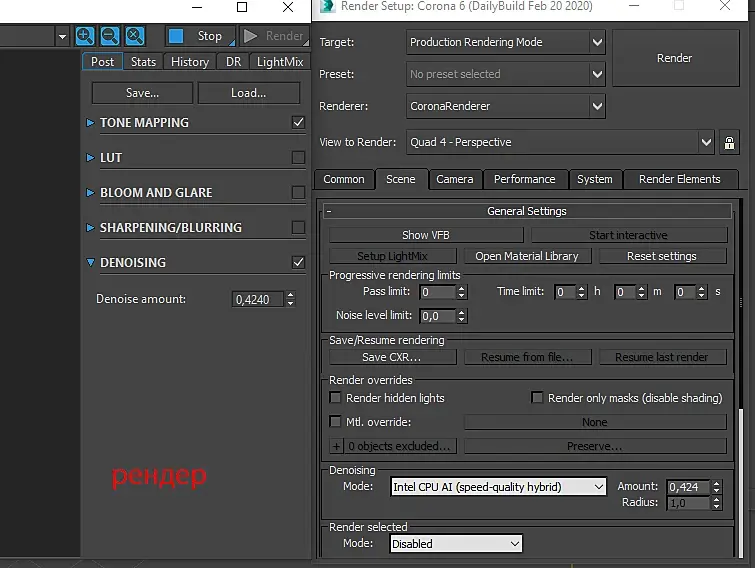755x568 pixels.
Task: Click the Reset settings button
Action: [662, 256]
